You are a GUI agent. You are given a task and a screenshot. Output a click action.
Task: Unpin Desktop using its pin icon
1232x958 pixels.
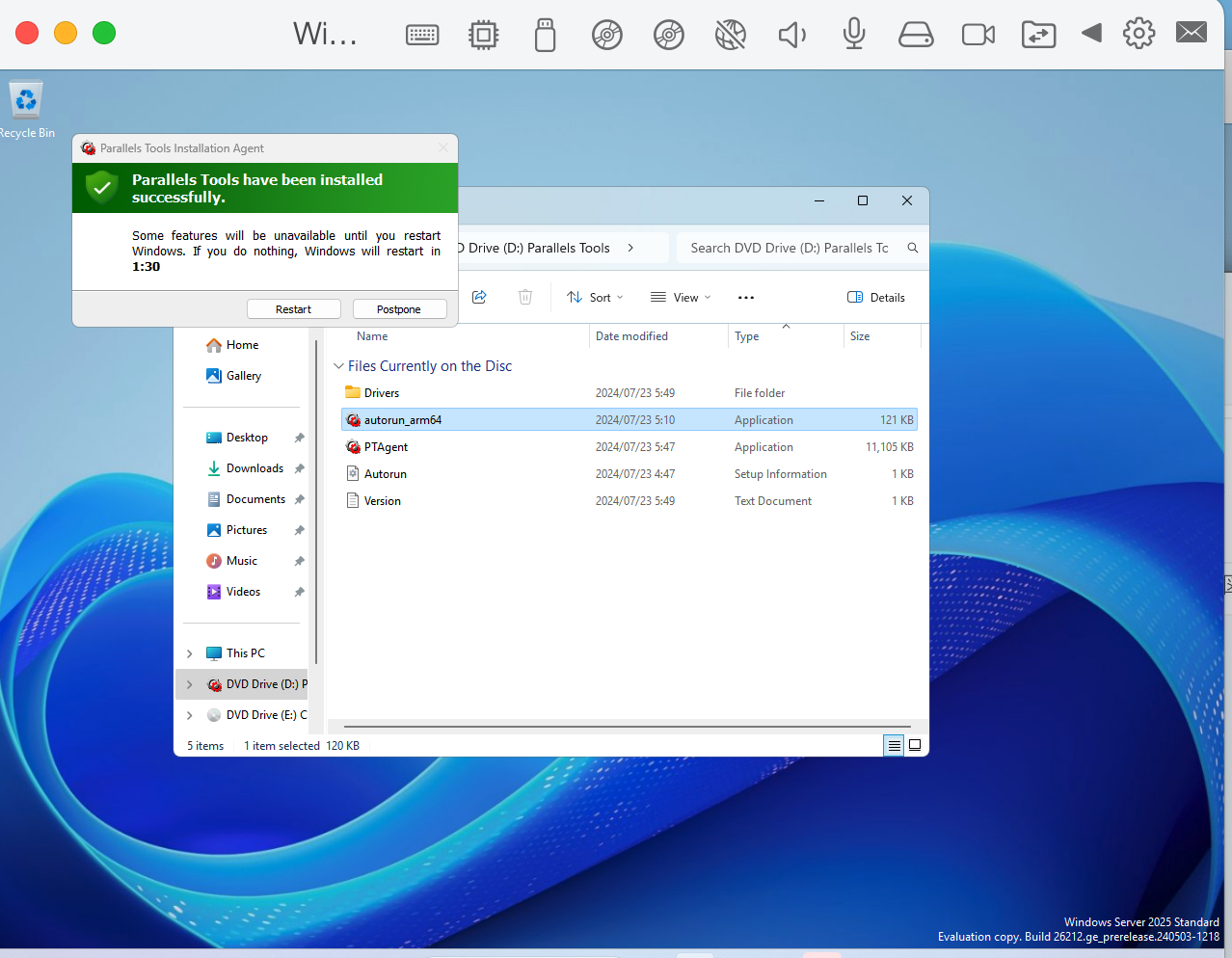(299, 438)
